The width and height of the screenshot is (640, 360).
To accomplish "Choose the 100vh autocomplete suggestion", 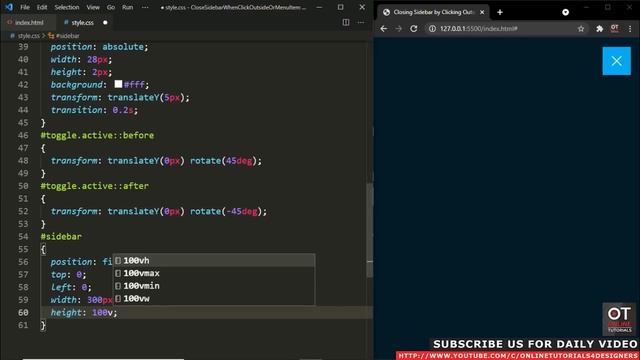I will click(214, 260).
